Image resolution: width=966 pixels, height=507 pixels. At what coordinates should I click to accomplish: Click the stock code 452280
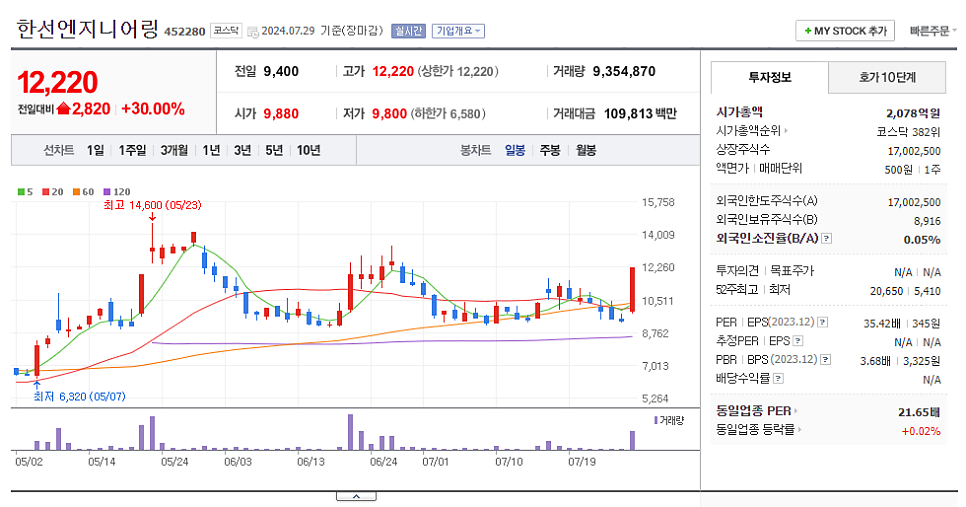pyautogui.click(x=185, y=31)
